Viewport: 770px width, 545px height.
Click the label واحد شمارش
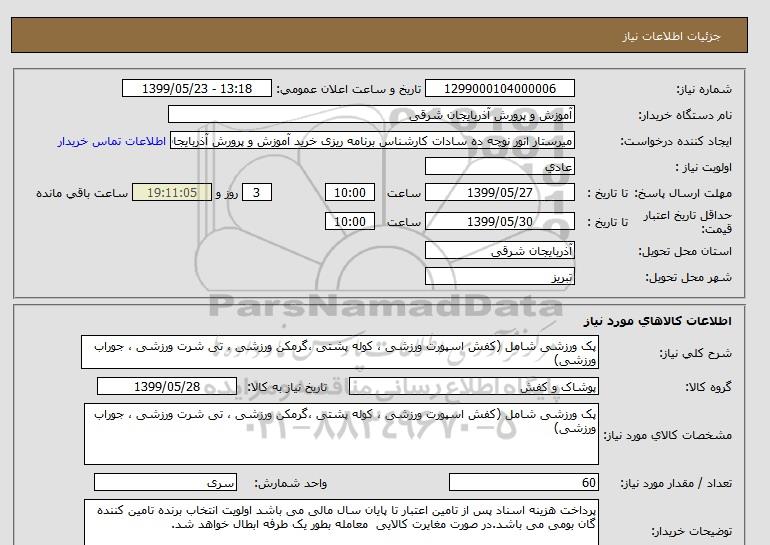click(291, 483)
